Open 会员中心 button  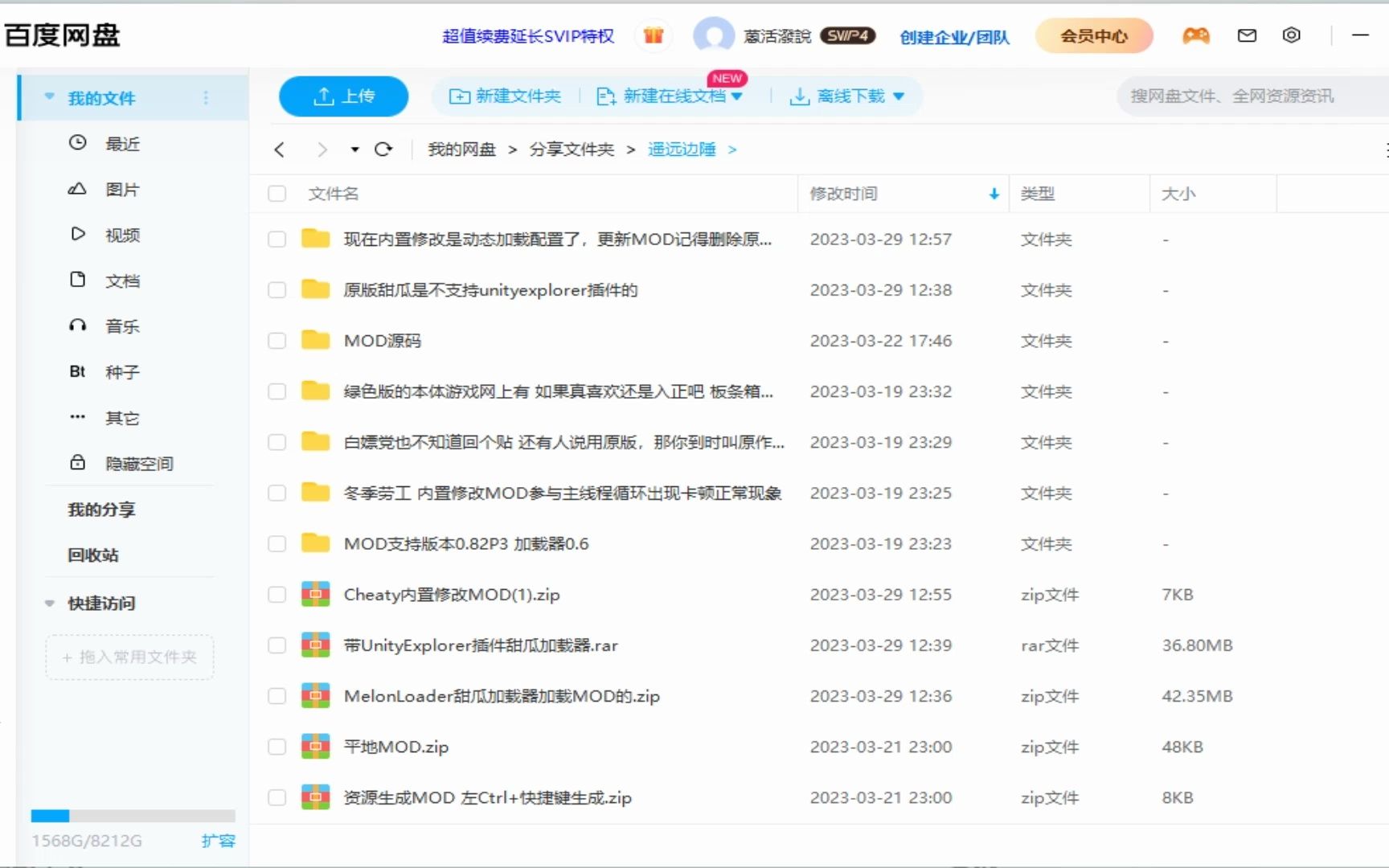click(1094, 36)
